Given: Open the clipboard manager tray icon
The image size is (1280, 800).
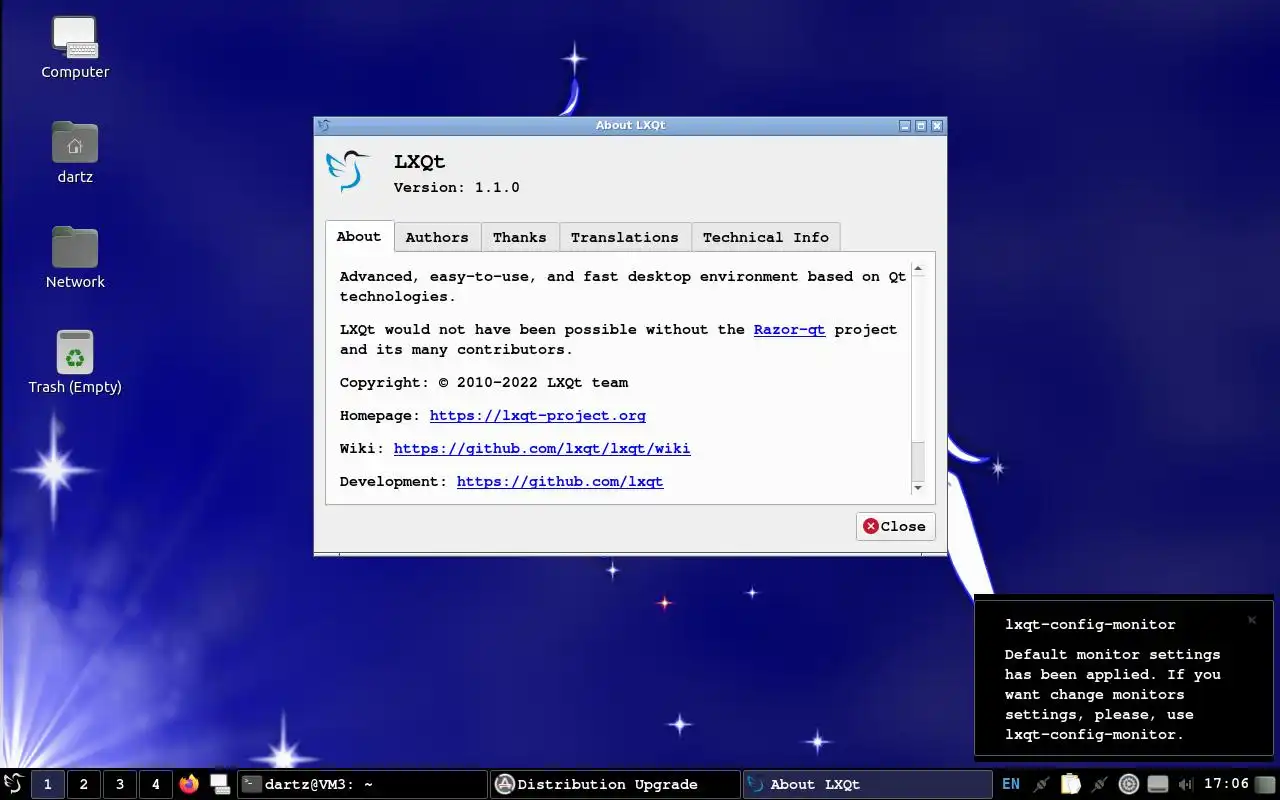Looking at the screenshot, I should tap(1071, 784).
